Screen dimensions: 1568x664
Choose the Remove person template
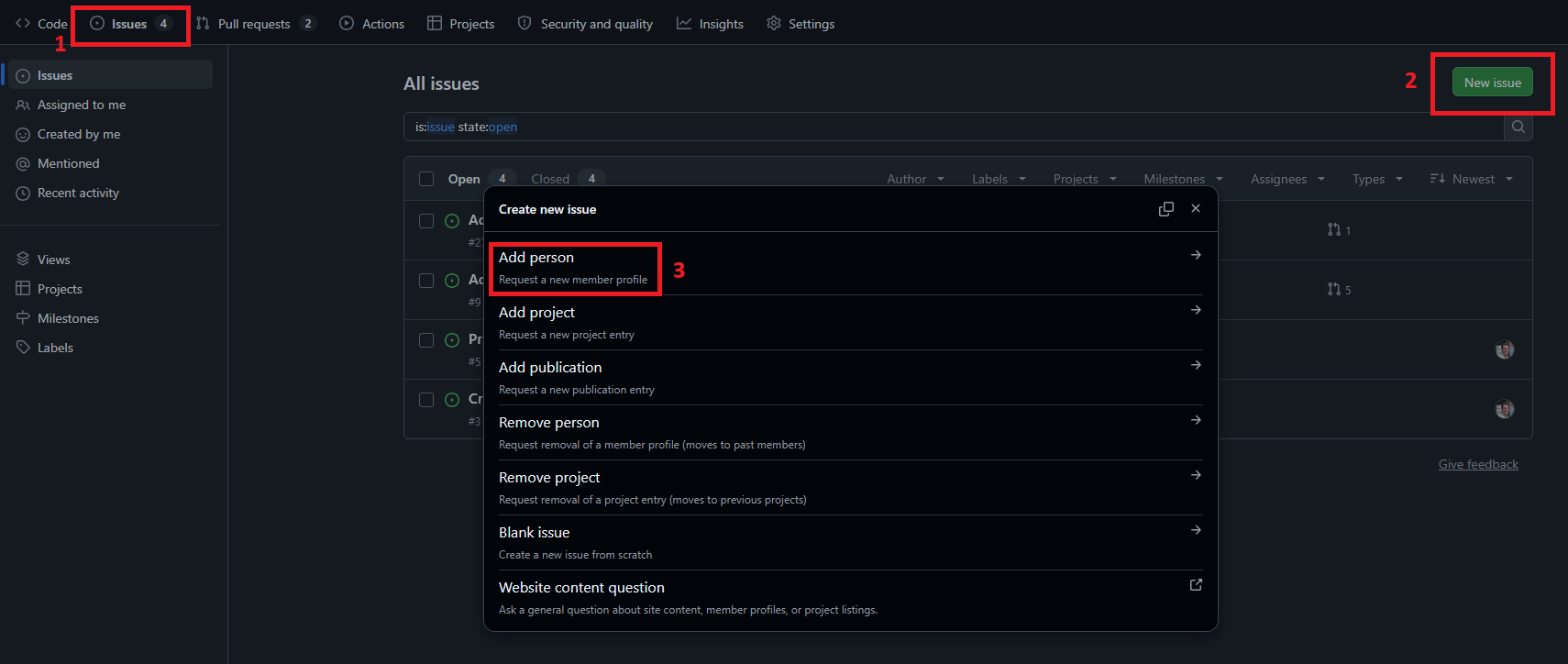[x=850, y=433]
